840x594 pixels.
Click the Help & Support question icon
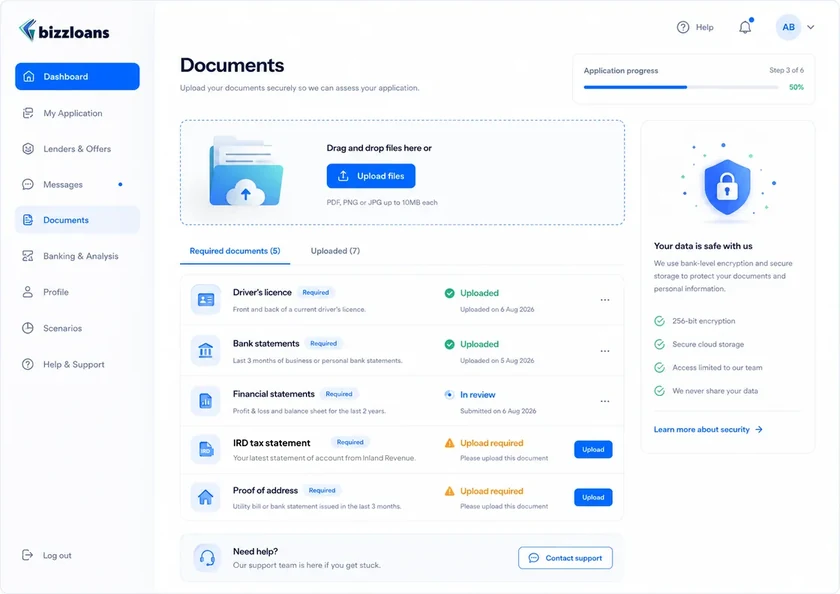click(28, 364)
